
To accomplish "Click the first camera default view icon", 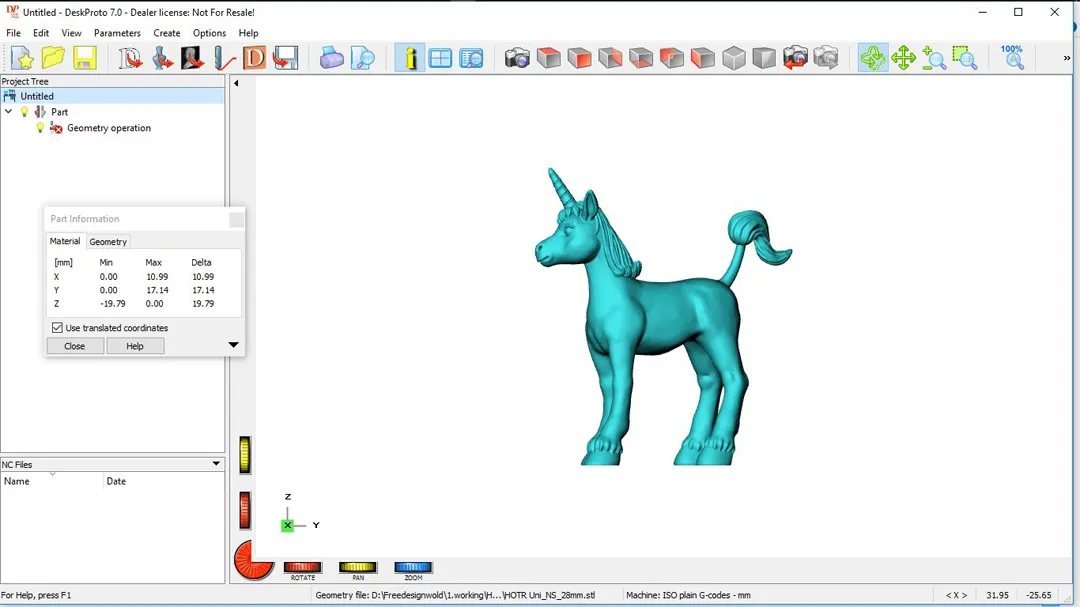I will [x=517, y=58].
